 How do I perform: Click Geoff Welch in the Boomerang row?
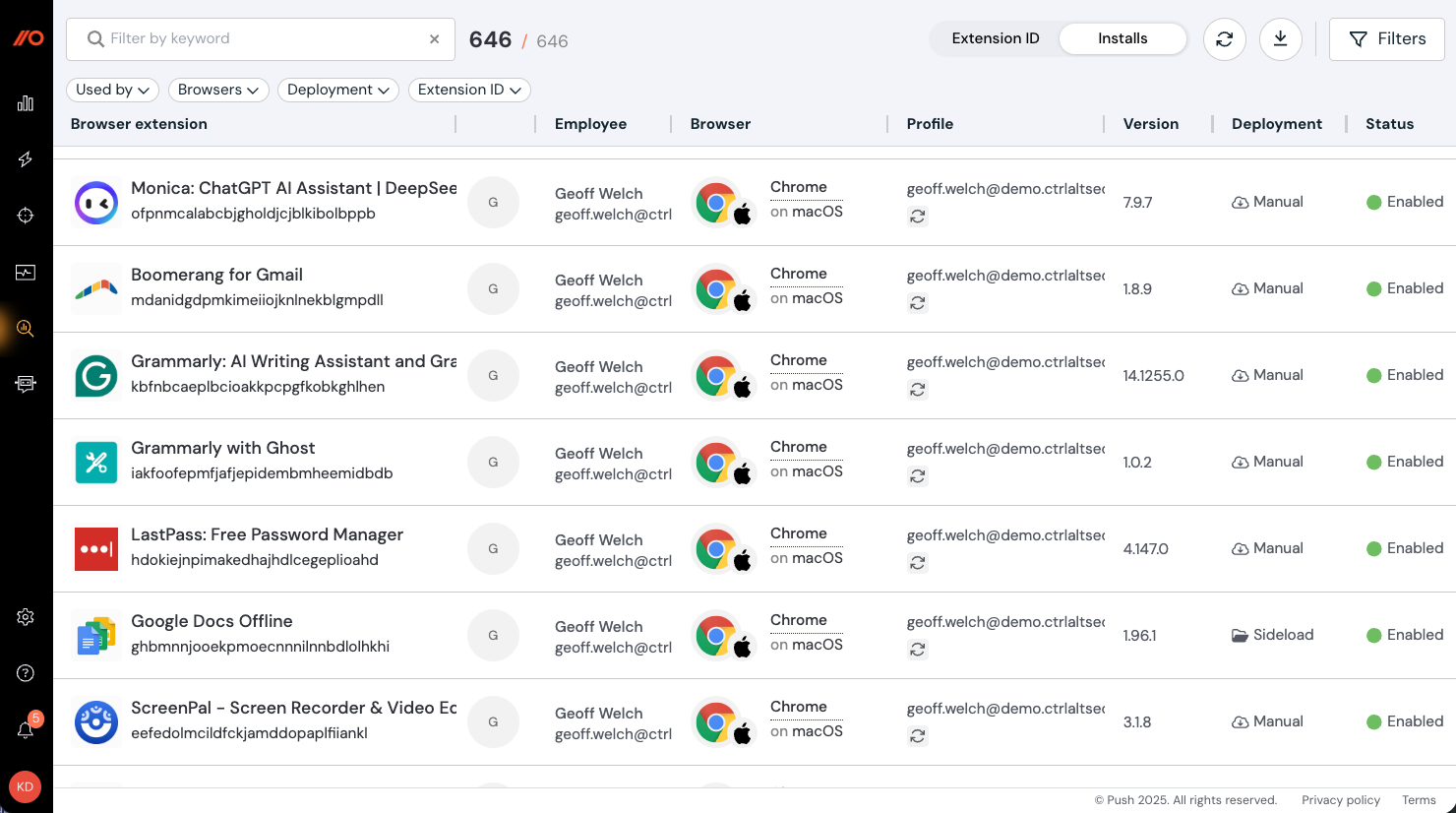(598, 281)
